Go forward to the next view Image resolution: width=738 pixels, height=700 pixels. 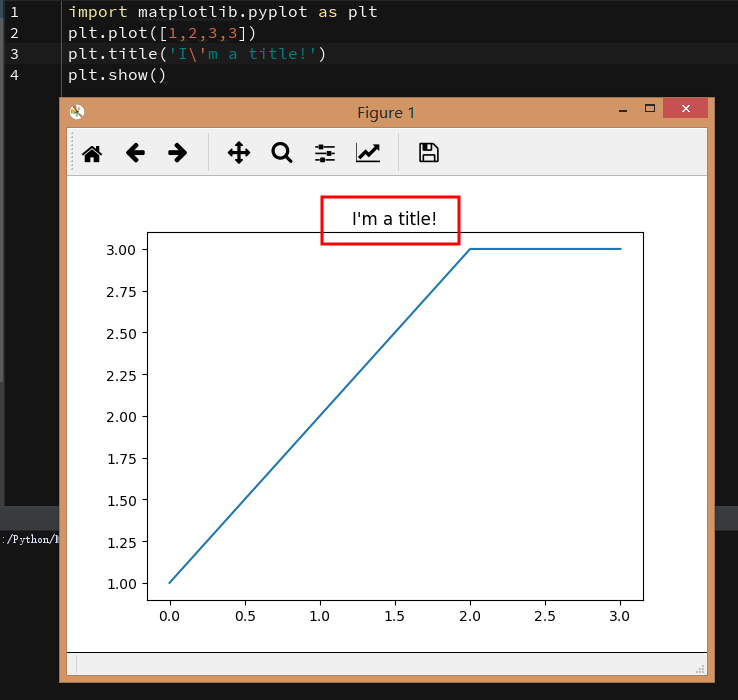(x=177, y=153)
